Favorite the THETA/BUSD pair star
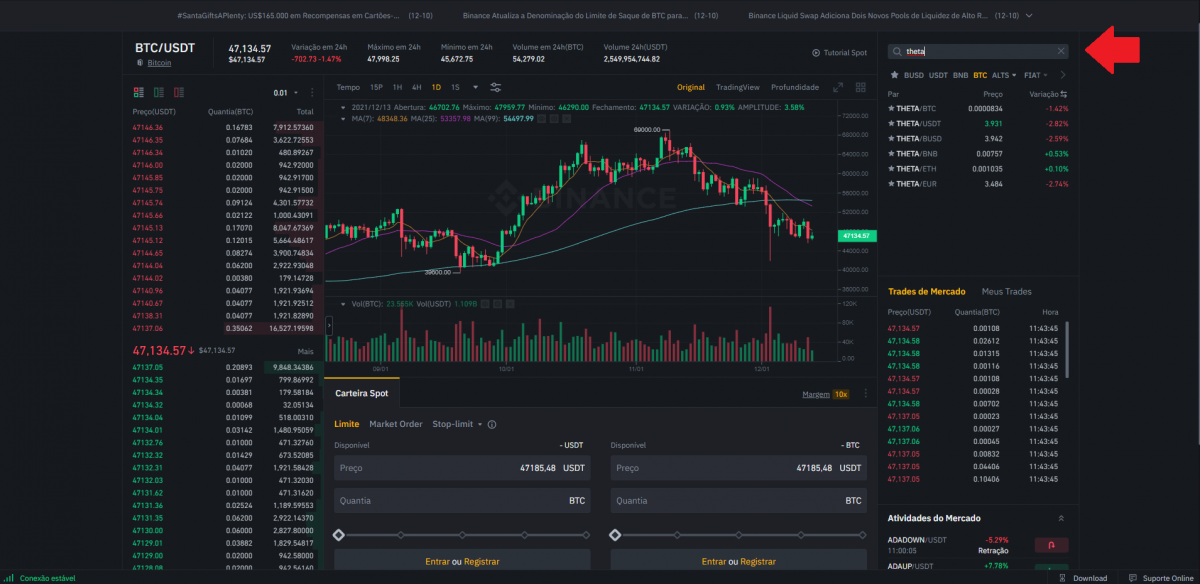Screen dimensions: 1200x584 (x=892, y=138)
